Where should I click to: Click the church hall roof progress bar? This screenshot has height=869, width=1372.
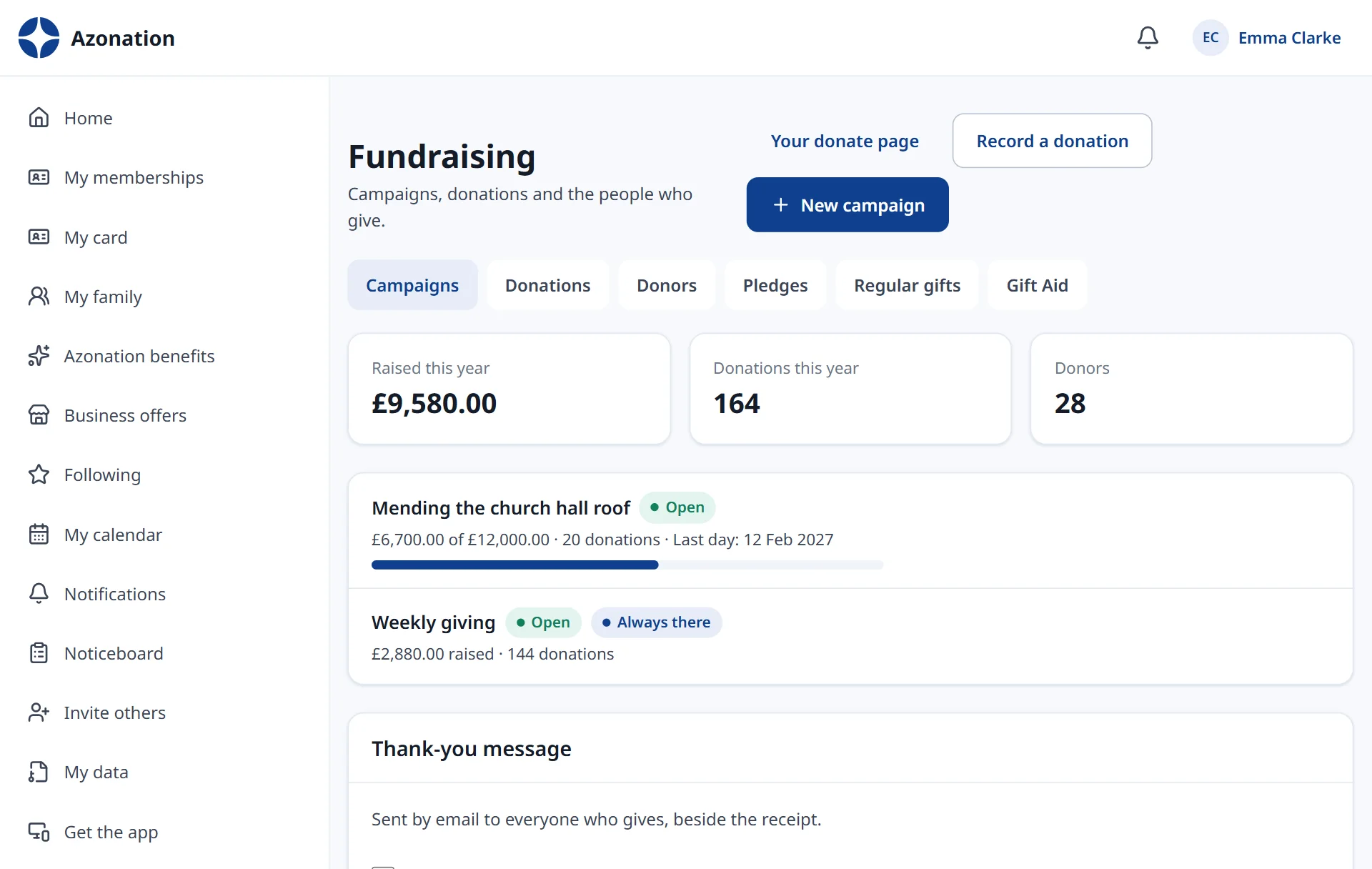pyautogui.click(x=627, y=565)
